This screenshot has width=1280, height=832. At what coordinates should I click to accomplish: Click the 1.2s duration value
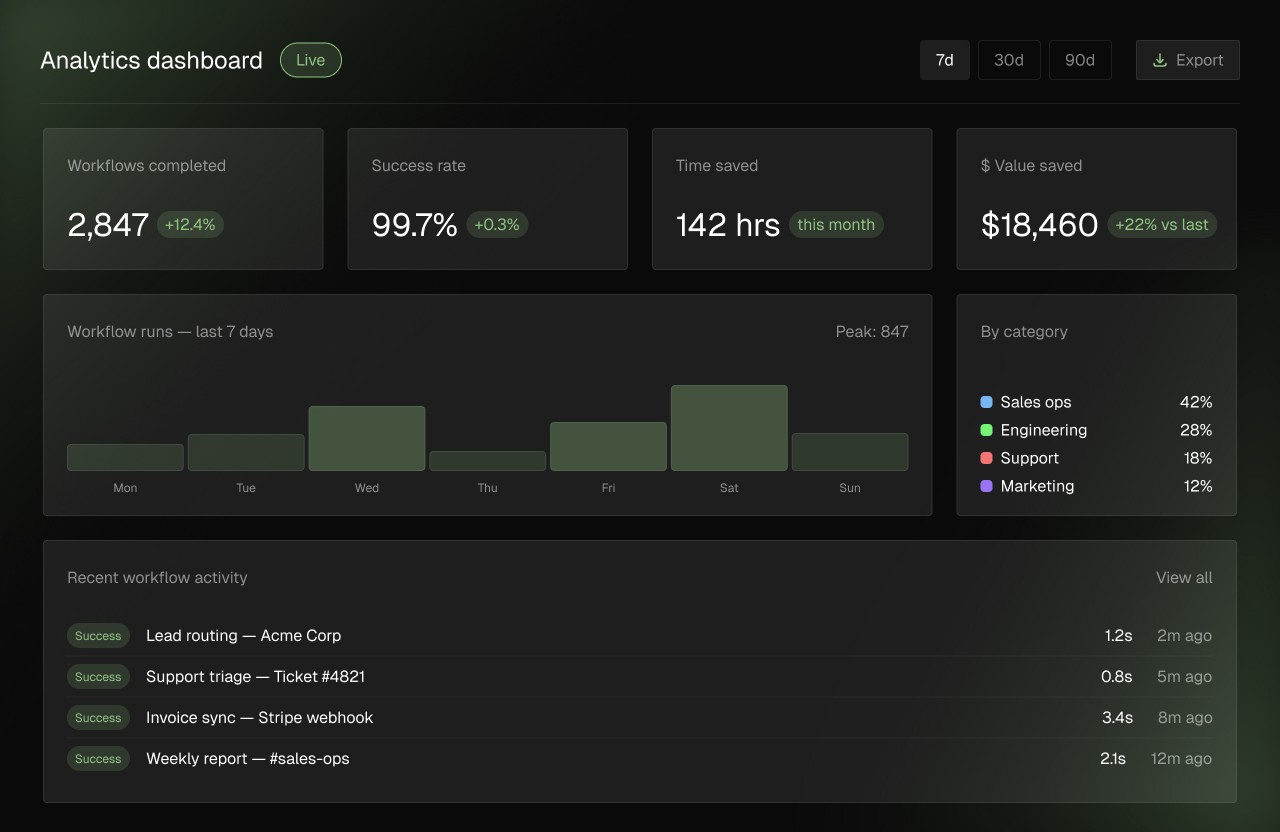tap(1118, 635)
